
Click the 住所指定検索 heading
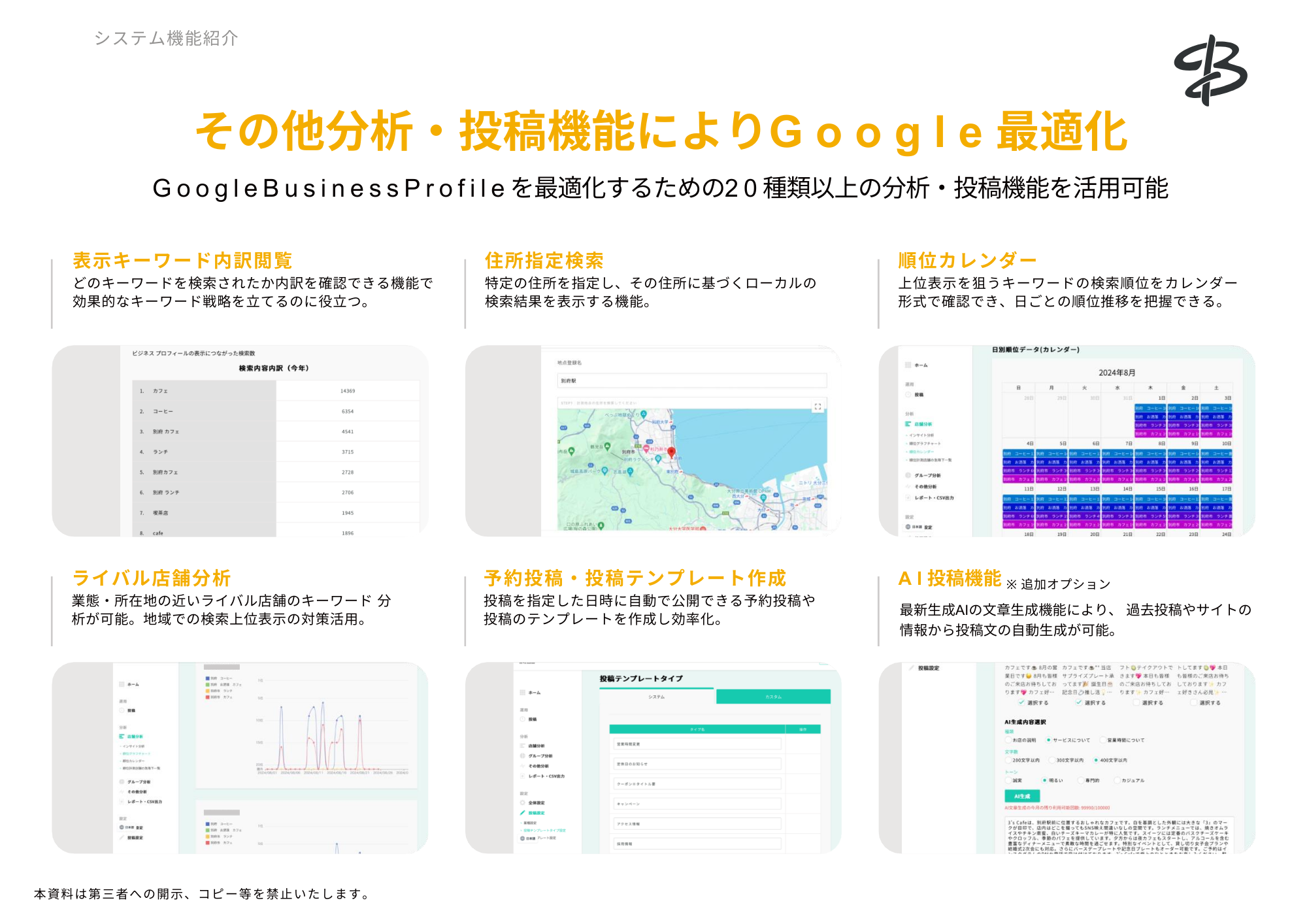tap(544, 261)
